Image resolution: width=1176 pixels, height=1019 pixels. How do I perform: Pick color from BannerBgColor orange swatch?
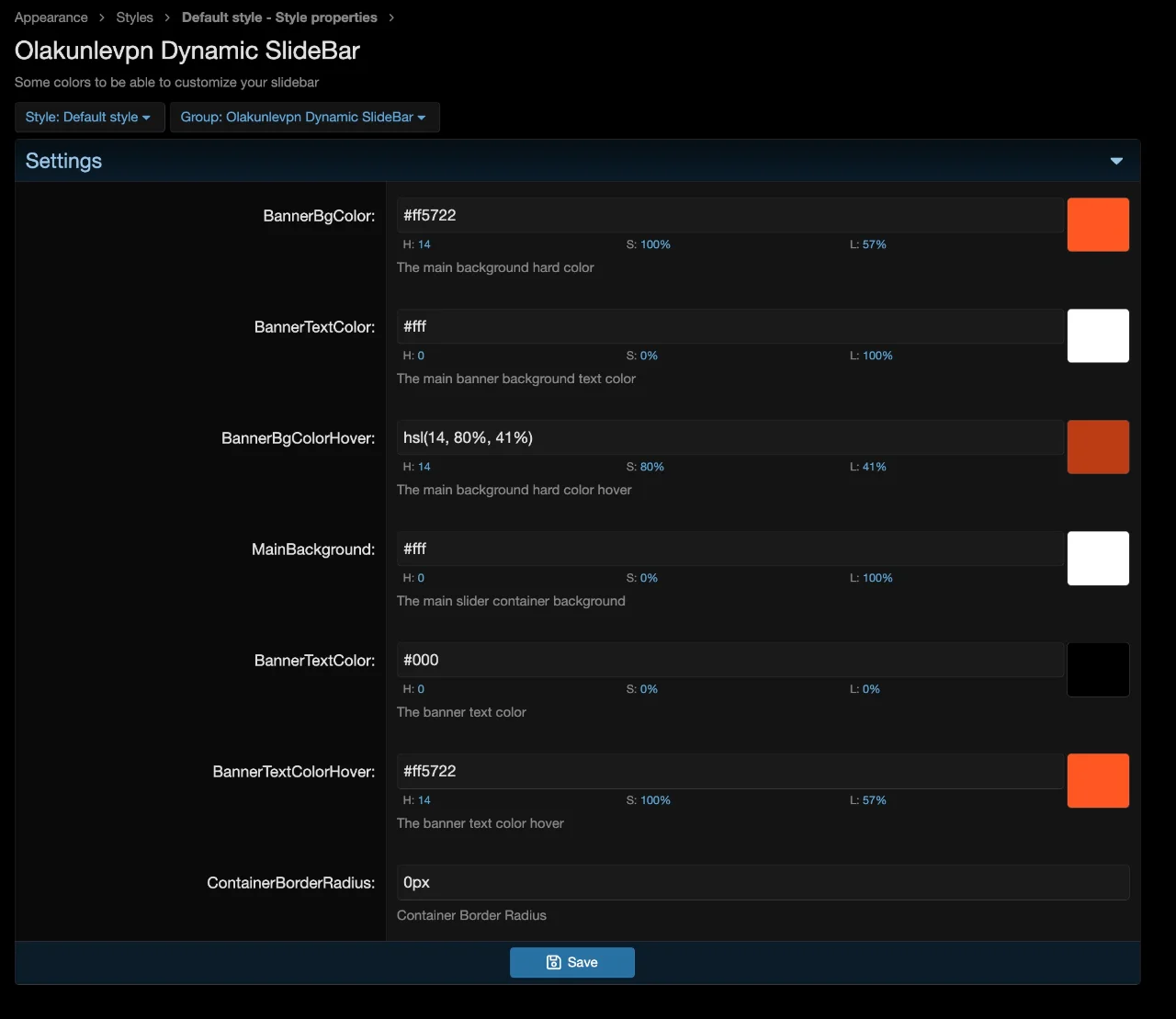[1098, 225]
